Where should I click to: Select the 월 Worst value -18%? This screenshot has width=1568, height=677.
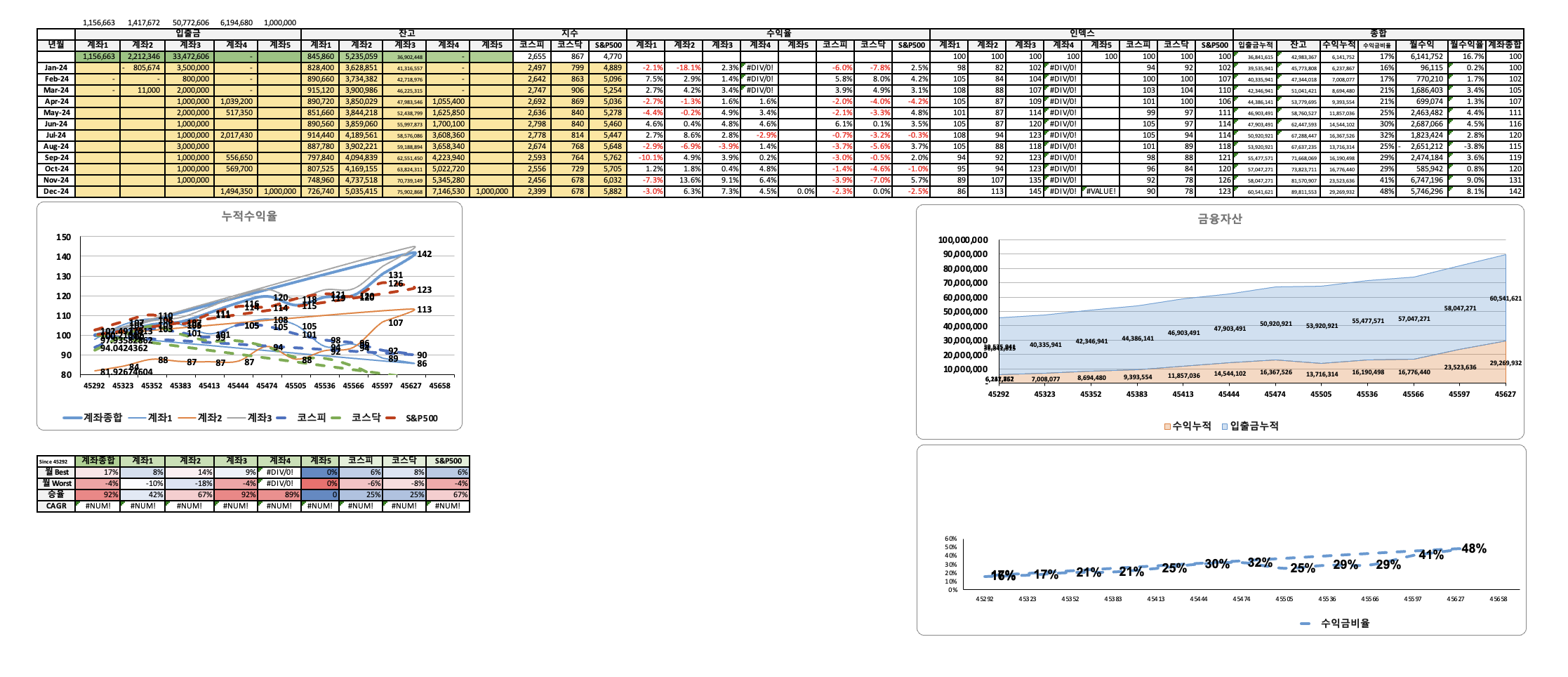coord(190,484)
